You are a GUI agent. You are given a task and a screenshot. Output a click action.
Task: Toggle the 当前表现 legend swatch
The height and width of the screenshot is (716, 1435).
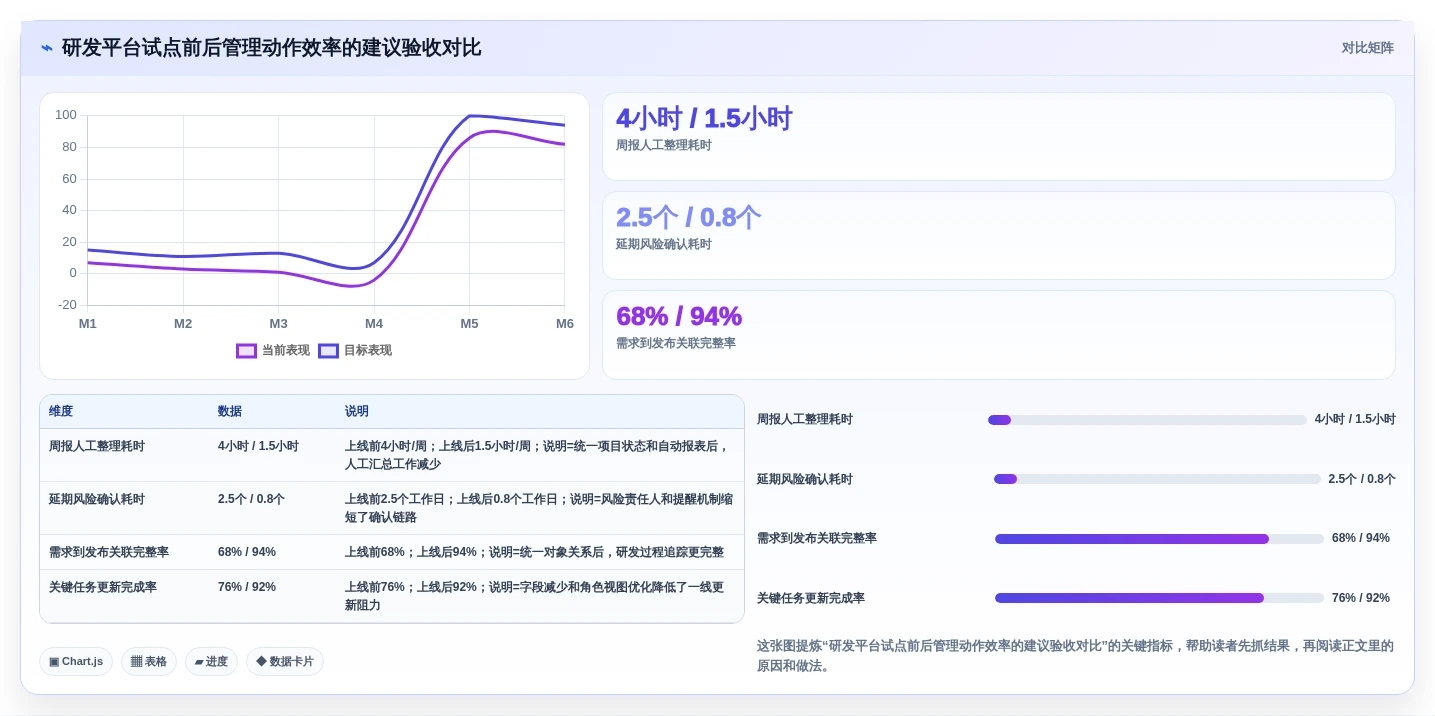[247, 351]
